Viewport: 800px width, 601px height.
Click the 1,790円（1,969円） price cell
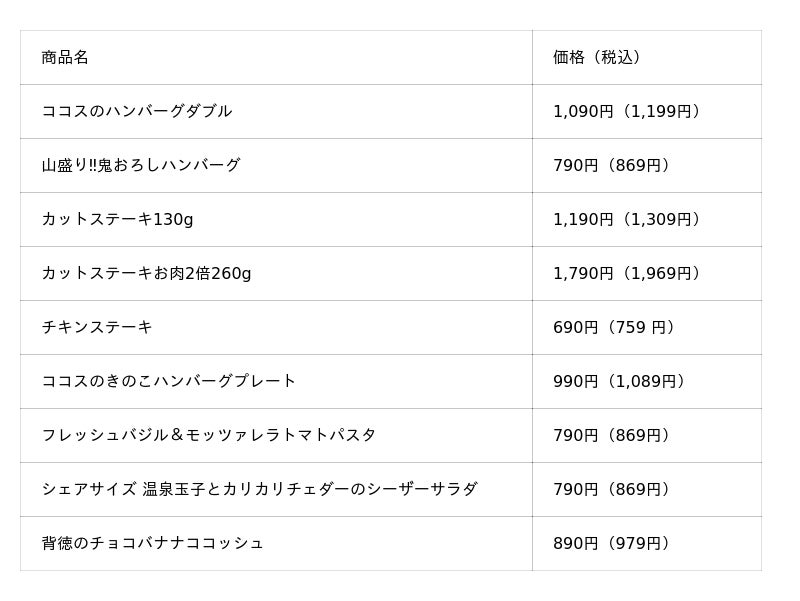point(627,273)
